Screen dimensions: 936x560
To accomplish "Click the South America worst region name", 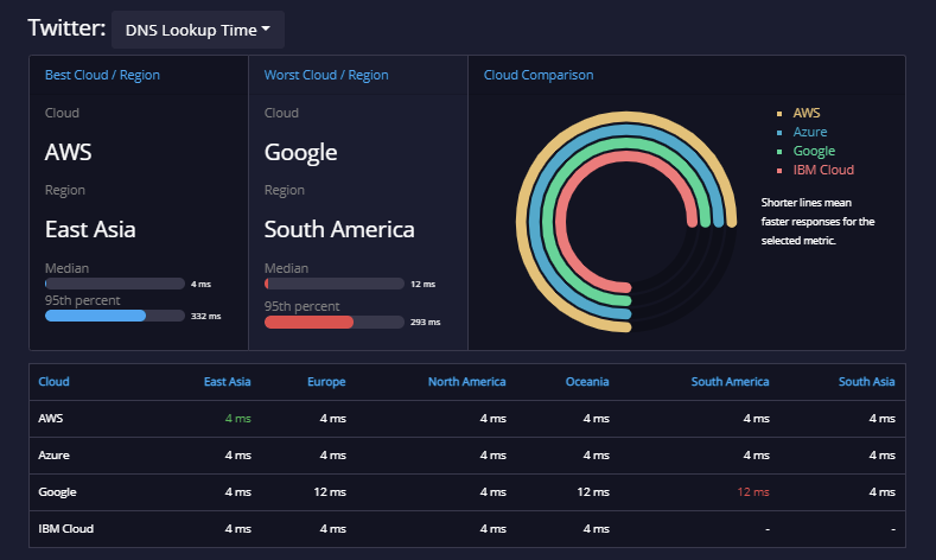I will [339, 230].
